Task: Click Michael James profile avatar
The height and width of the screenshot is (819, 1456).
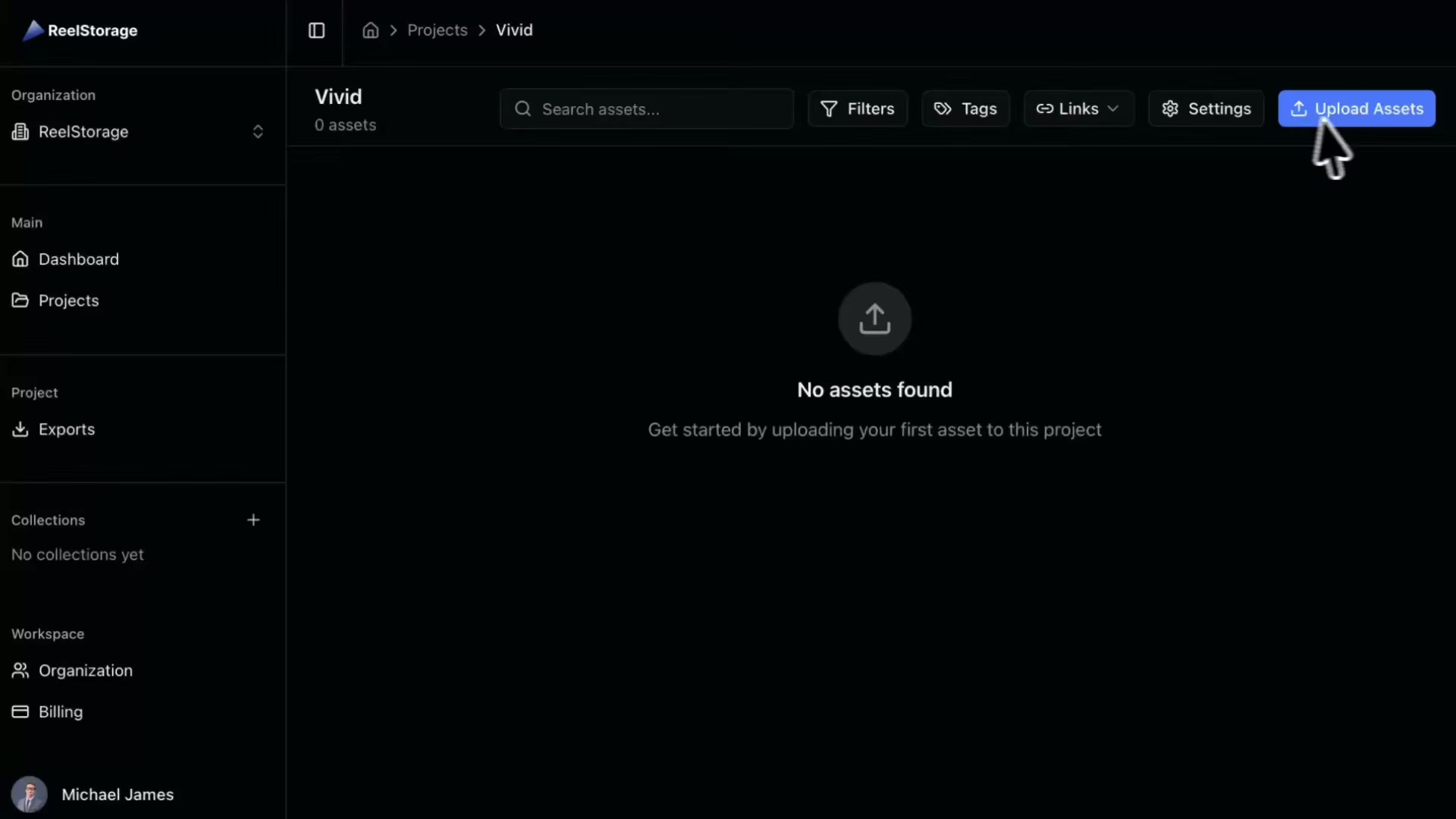Action: [x=29, y=794]
